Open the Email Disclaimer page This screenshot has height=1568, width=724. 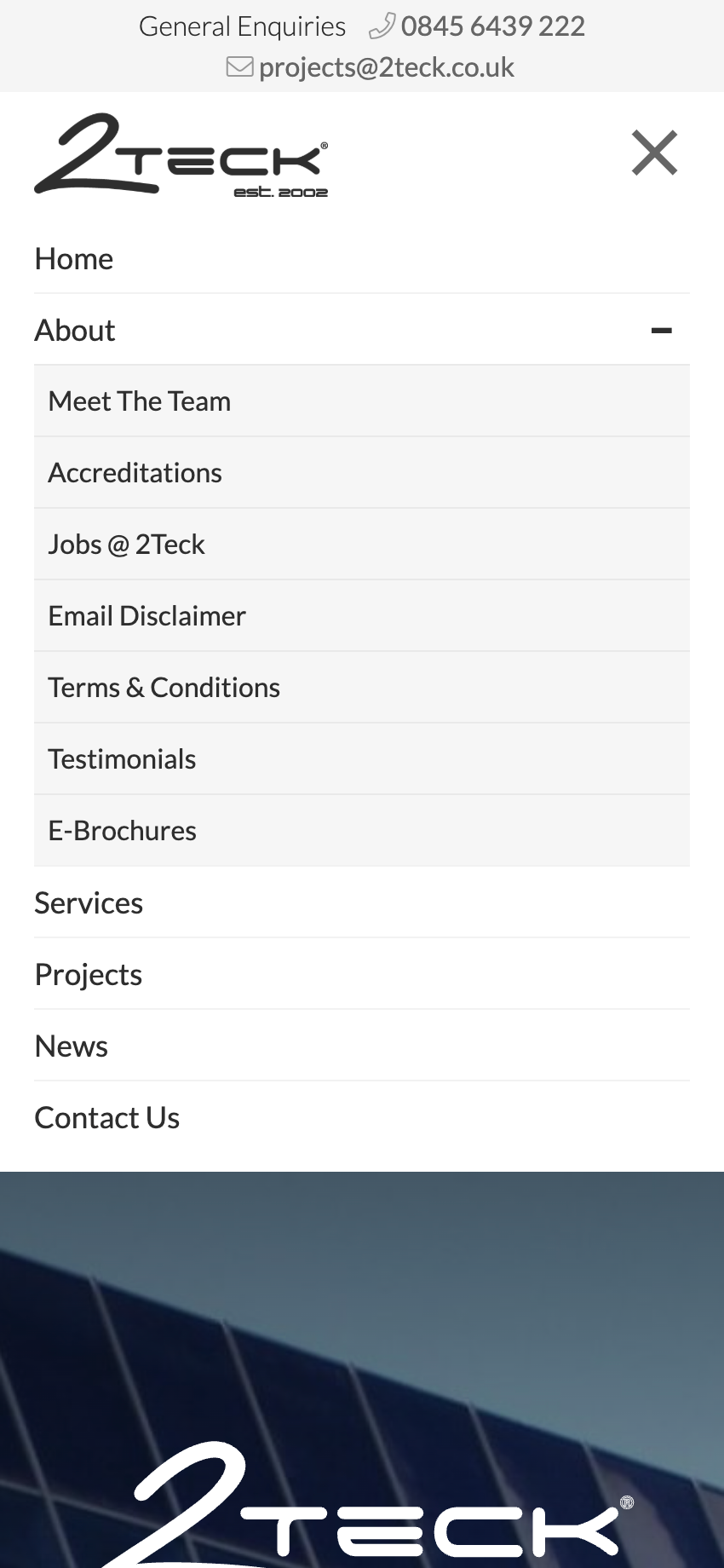[147, 616]
